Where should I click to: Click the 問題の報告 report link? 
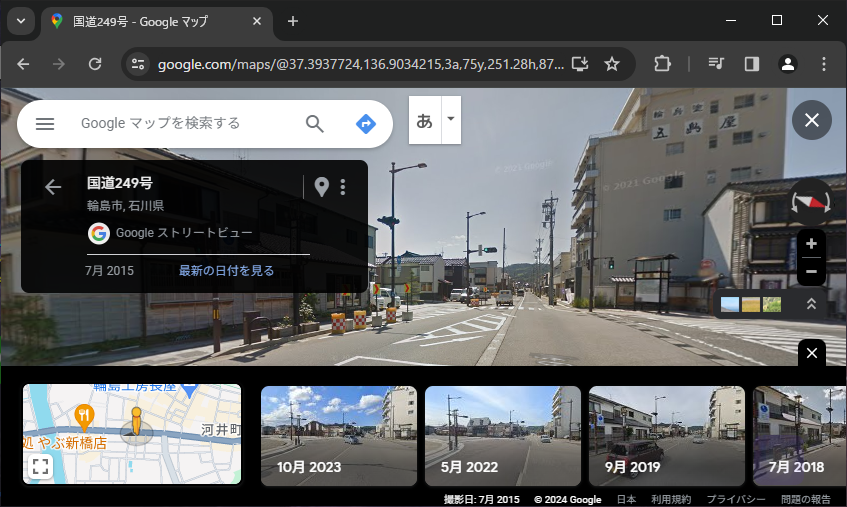(805, 499)
